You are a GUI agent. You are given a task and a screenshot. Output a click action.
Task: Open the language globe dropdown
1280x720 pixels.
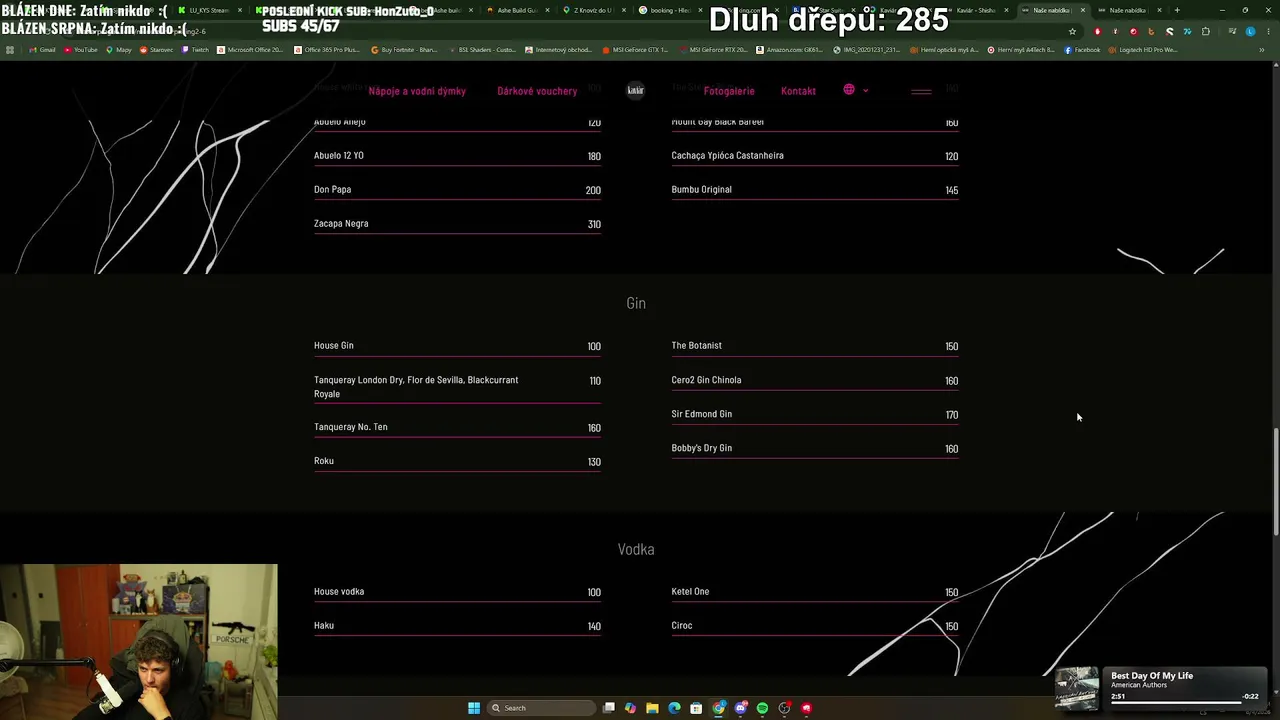point(855,90)
